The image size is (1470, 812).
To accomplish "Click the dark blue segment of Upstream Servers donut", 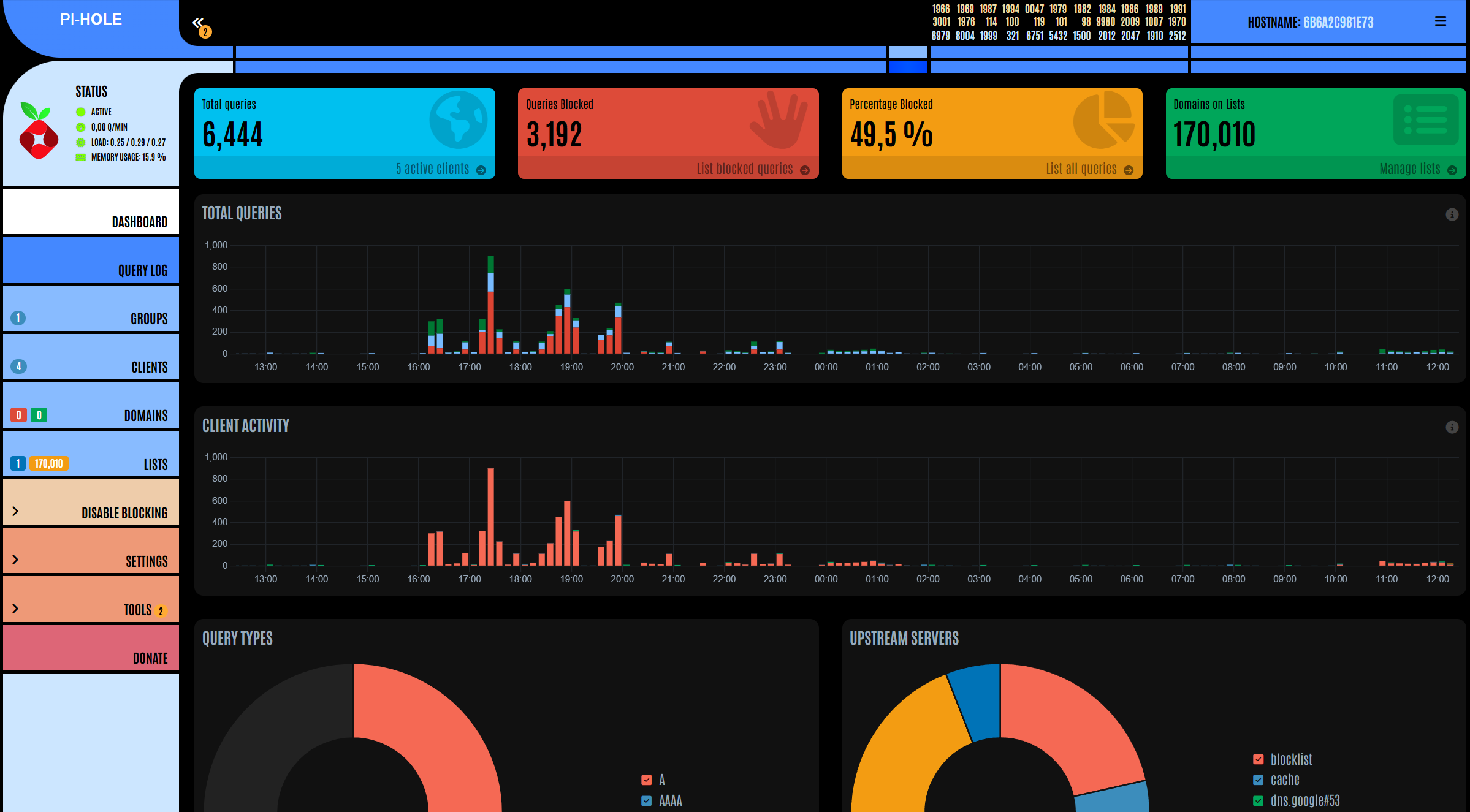I will pos(979,702).
